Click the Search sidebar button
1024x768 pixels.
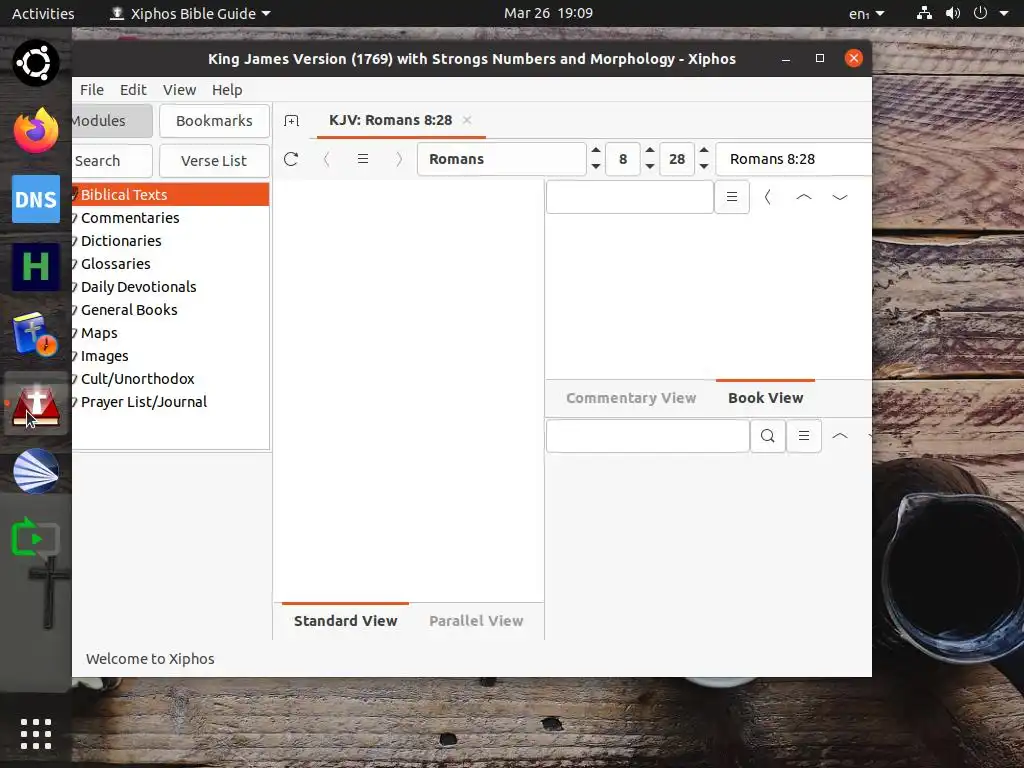click(x=112, y=161)
